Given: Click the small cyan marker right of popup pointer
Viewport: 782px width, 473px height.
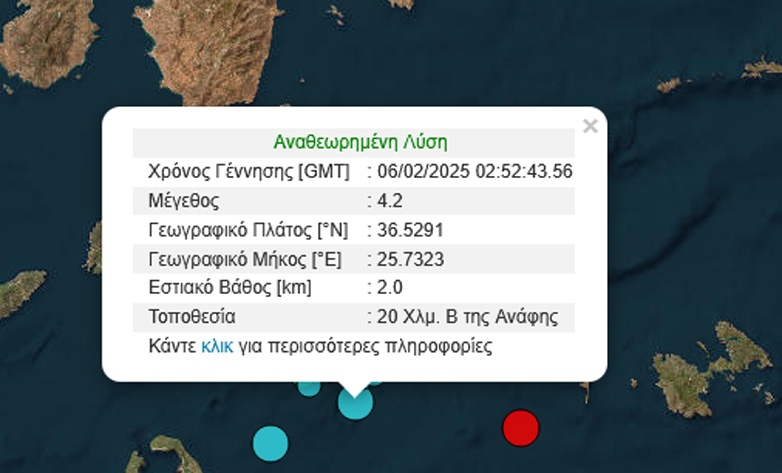Looking at the screenshot, I should (376, 381).
